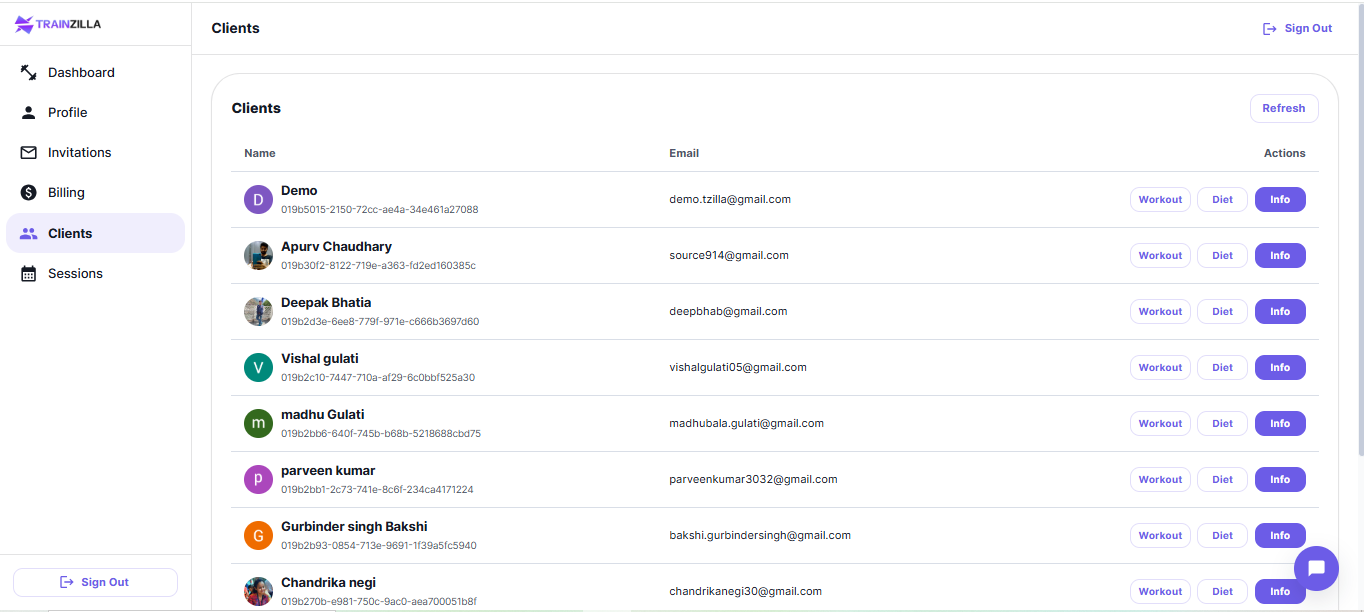Click Workout for madhu Gulati
Viewport: 1364px width, 612px height.
[x=1159, y=423]
